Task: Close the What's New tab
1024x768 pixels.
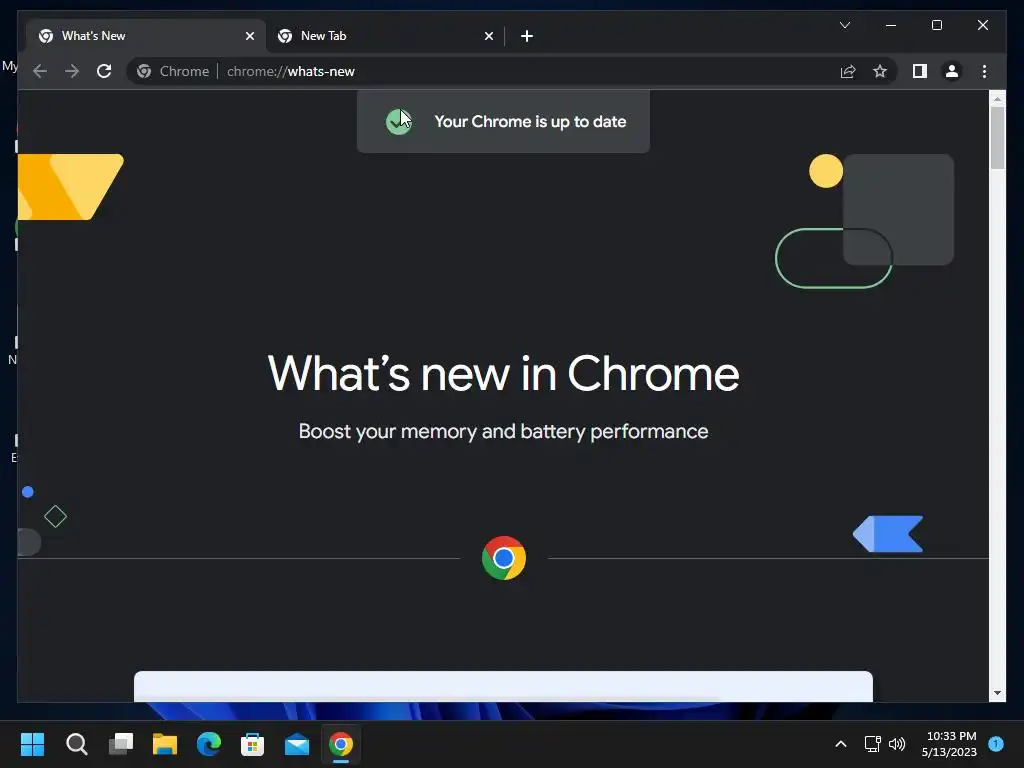Action: 249,36
